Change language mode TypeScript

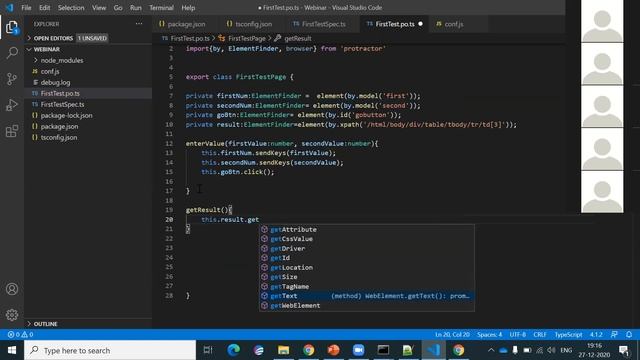click(x=568, y=335)
